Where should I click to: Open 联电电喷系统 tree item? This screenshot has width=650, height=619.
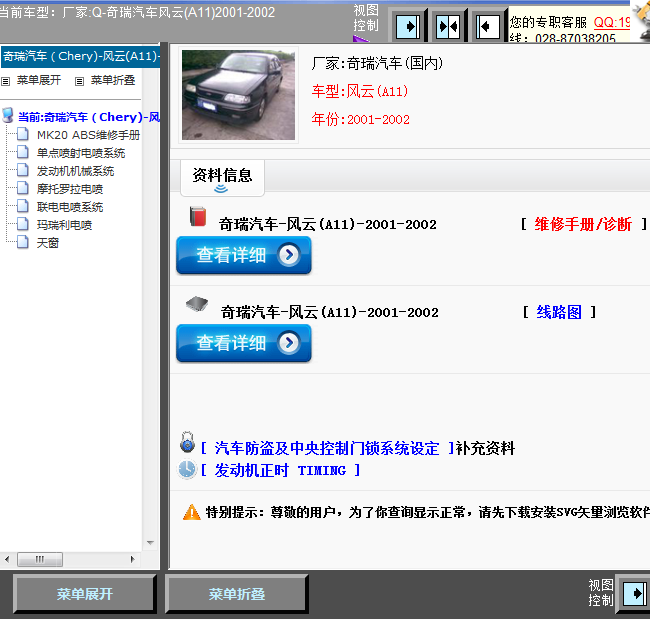point(70,207)
